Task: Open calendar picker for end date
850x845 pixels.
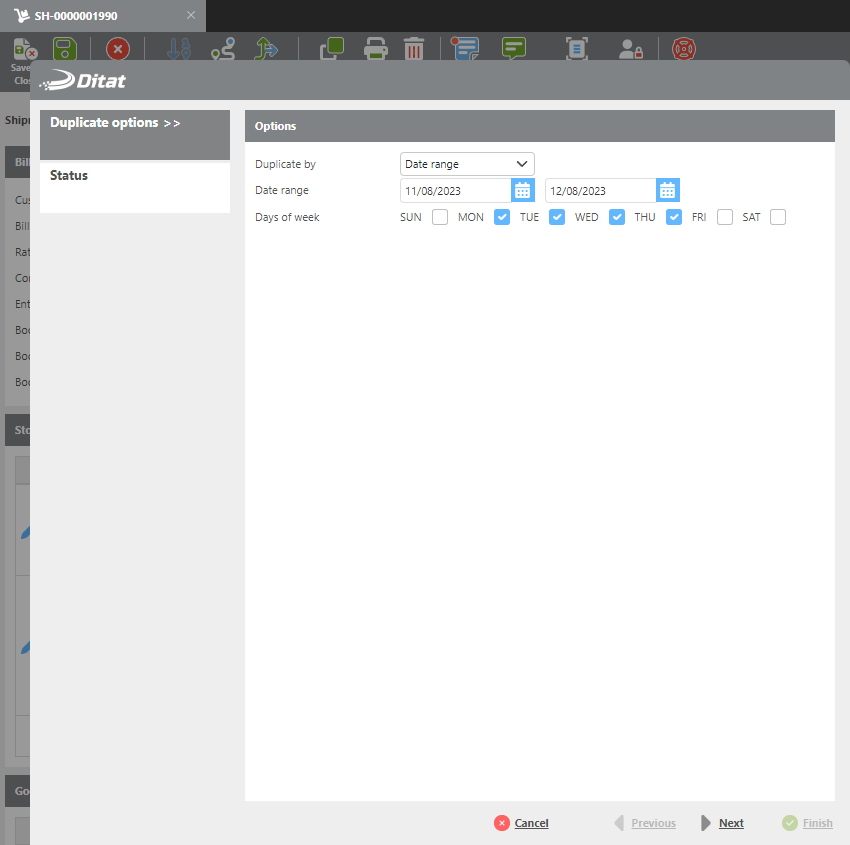Action: pyautogui.click(x=668, y=190)
